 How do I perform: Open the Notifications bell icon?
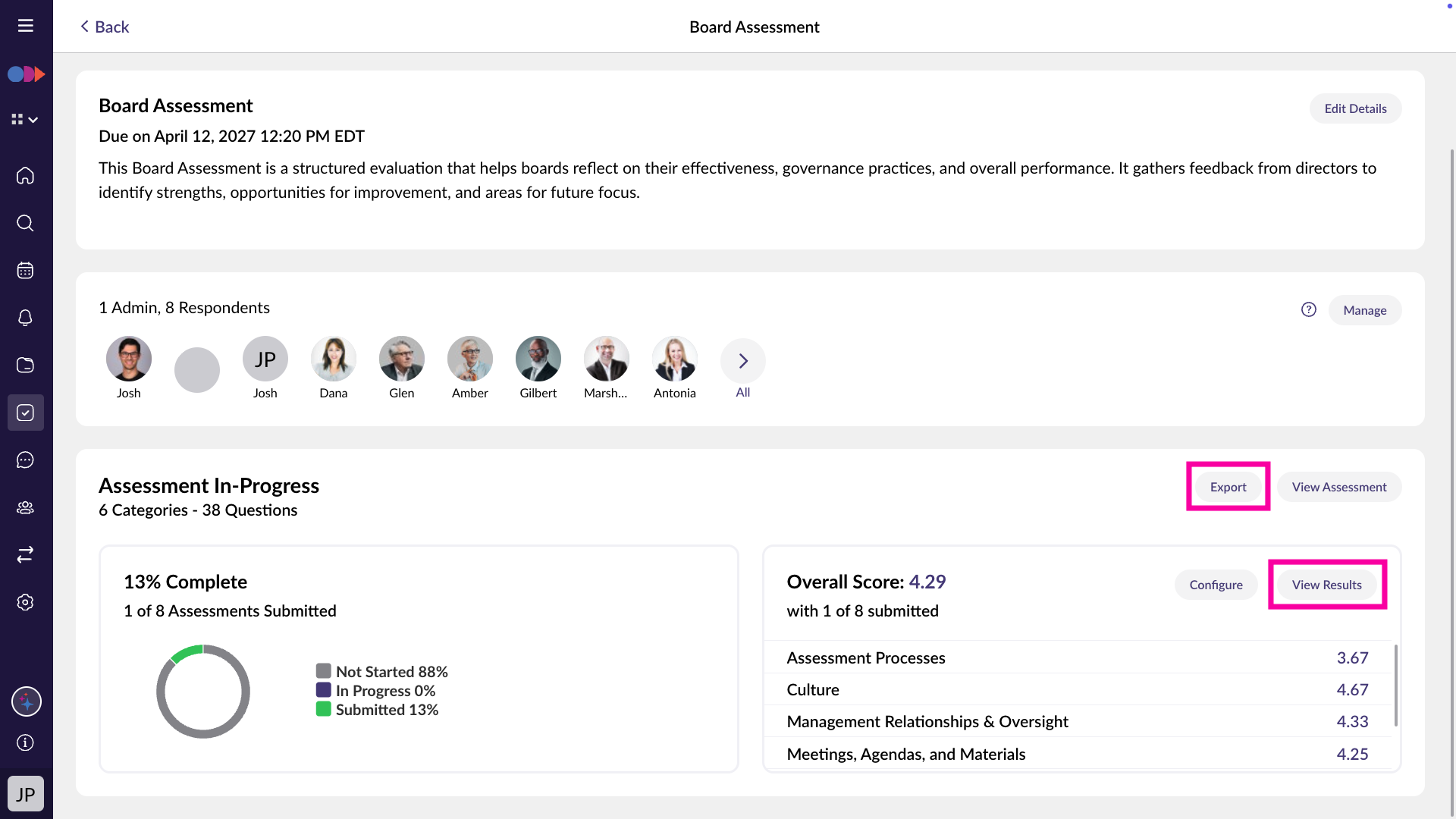coord(26,318)
